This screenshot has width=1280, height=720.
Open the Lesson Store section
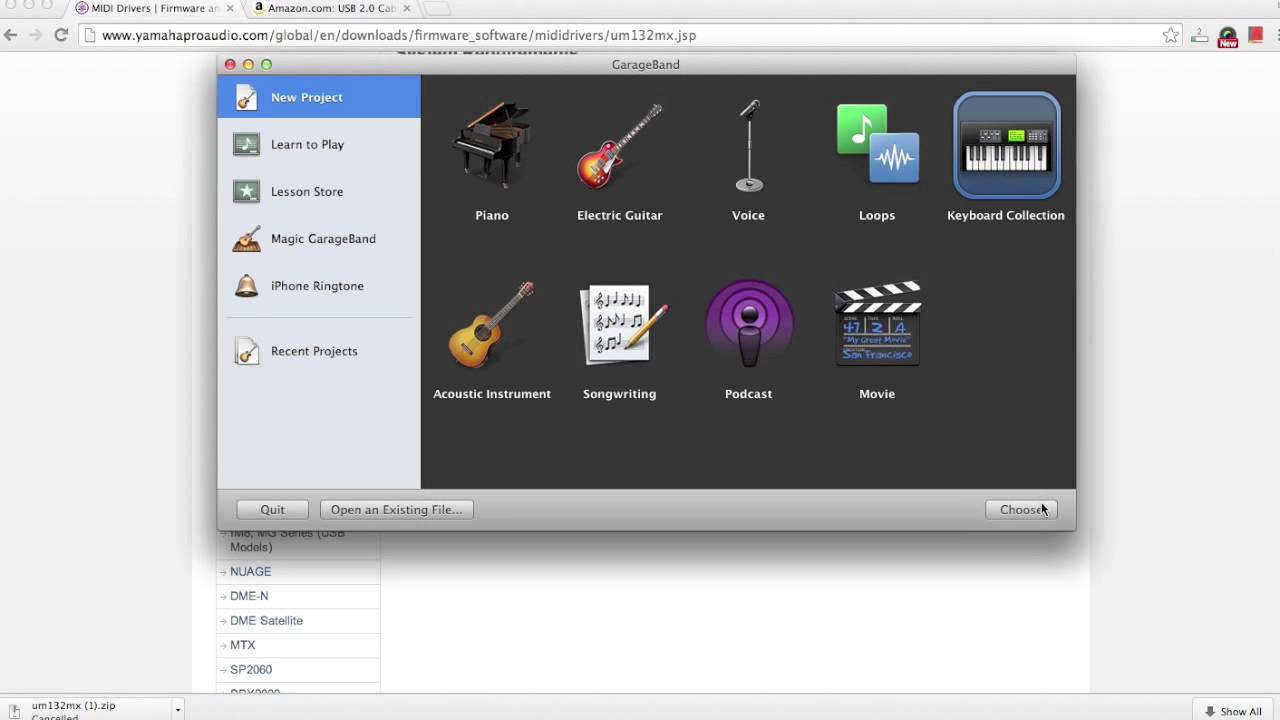click(319, 191)
